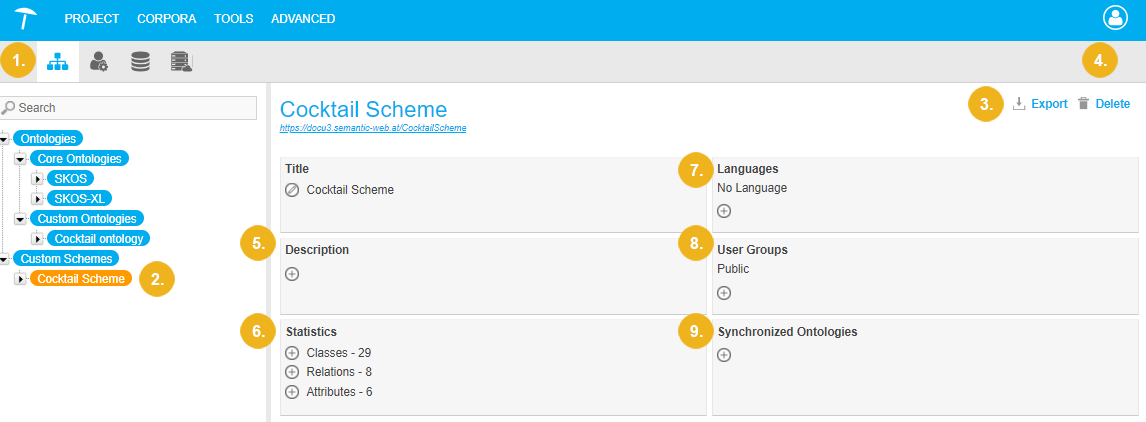Expand the Classes - 29 statistics entry
The height and width of the screenshot is (422, 1146).
(x=292, y=353)
